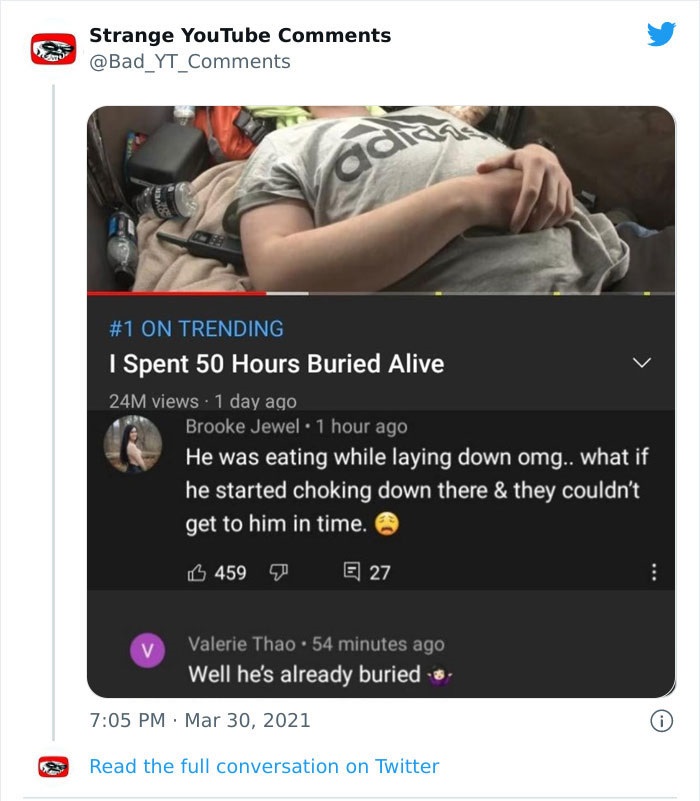This screenshot has height=801, width=700.
Task: Click Valerie Thao's purple V avatar
Action: click(x=148, y=651)
